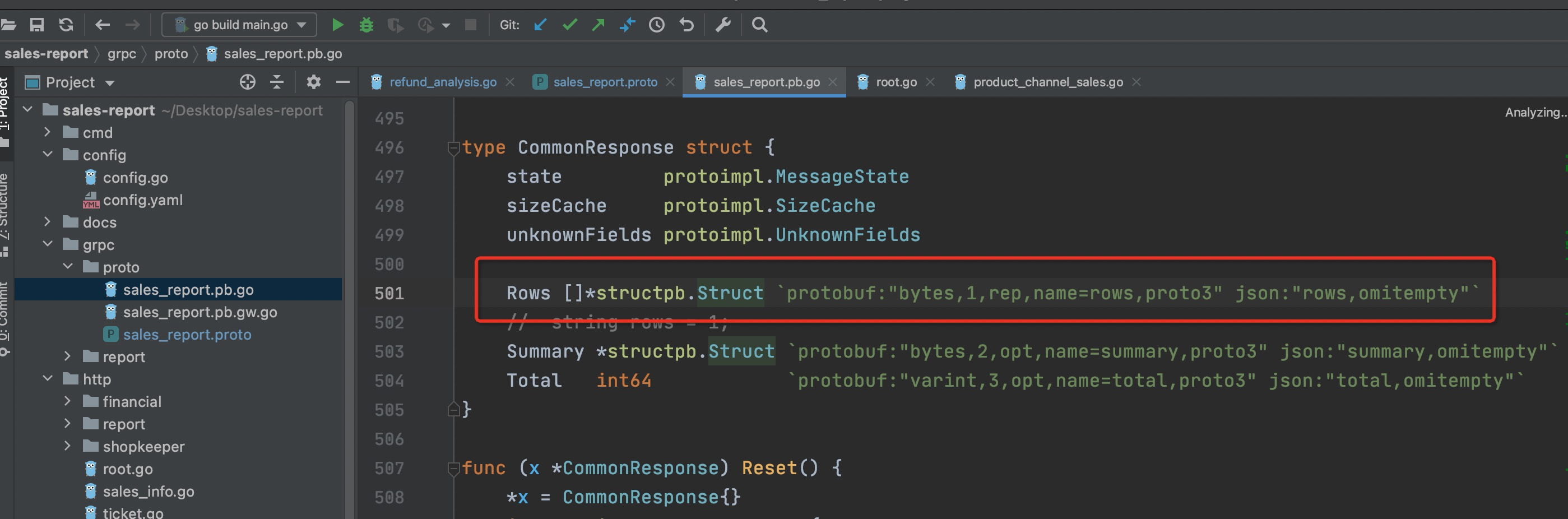Run the go build main.go configuration
Image resolution: width=1568 pixels, height=519 pixels.
coord(337,25)
